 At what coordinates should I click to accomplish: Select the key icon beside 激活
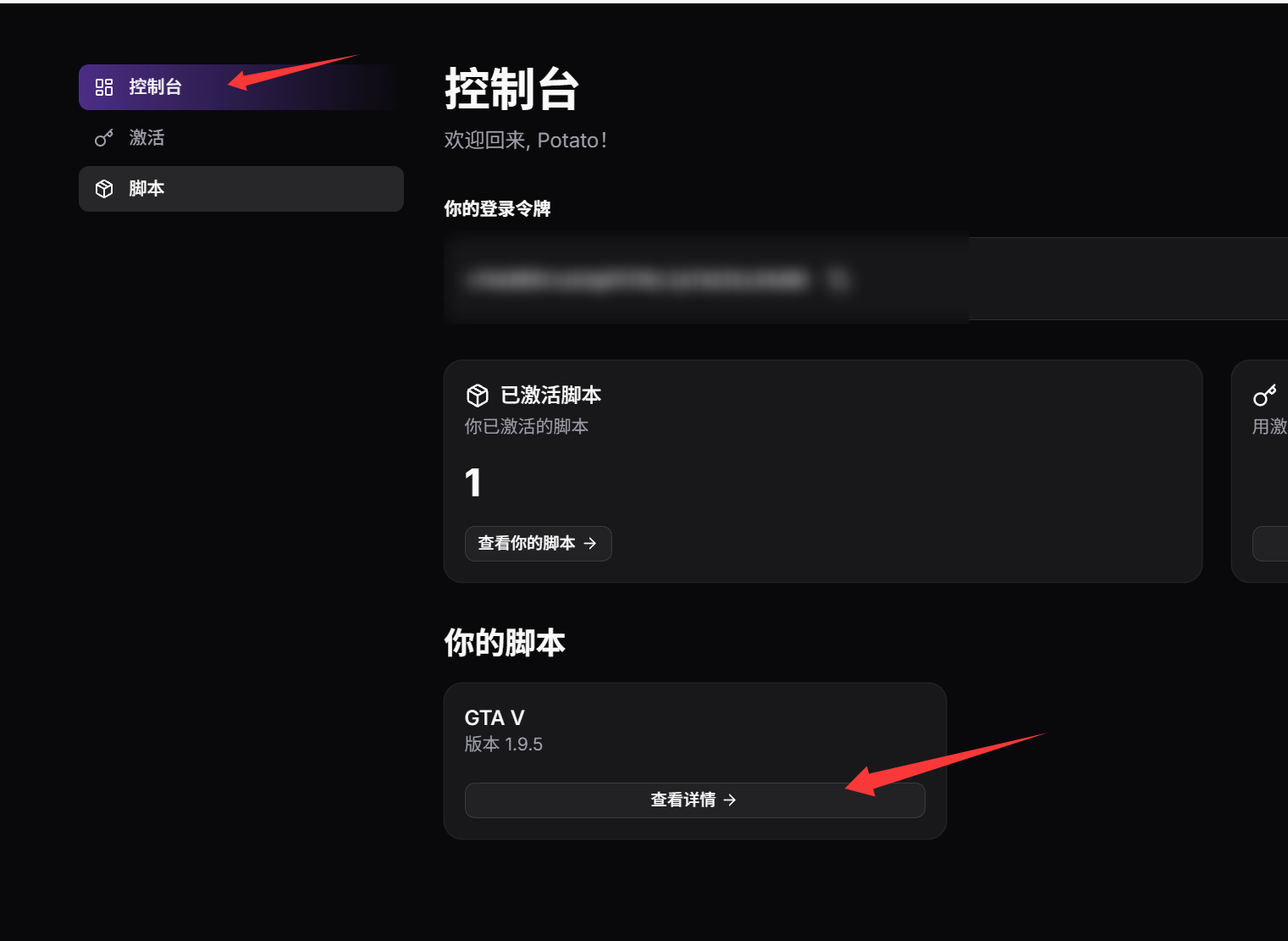[104, 138]
